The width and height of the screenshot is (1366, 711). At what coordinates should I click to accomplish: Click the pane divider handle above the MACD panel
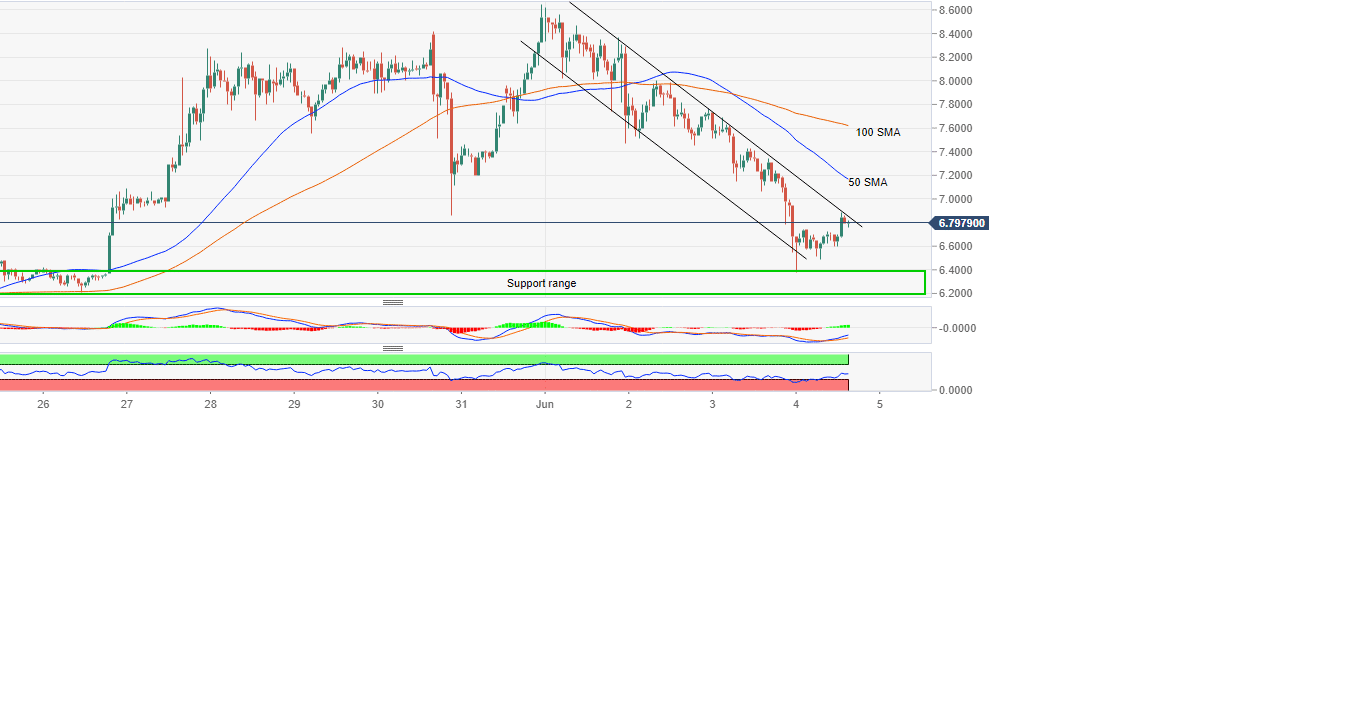pos(393,302)
